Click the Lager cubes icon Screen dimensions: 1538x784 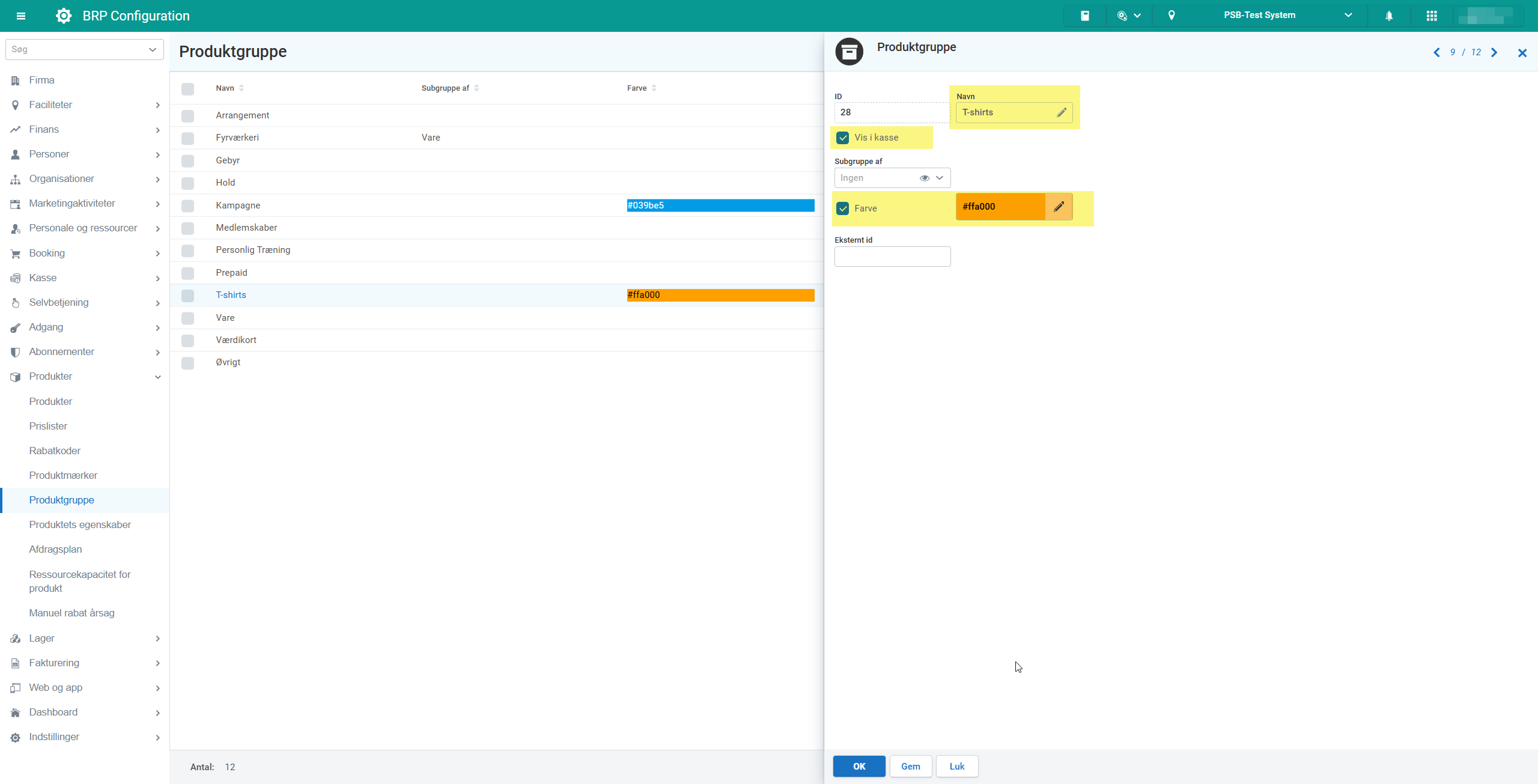[x=16, y=639]
